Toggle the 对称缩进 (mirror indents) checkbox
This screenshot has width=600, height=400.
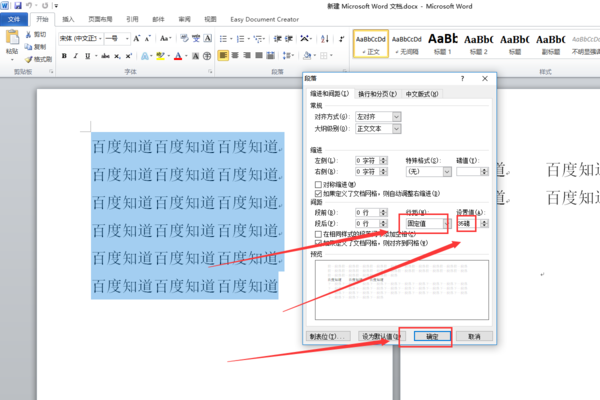[318, 184]
